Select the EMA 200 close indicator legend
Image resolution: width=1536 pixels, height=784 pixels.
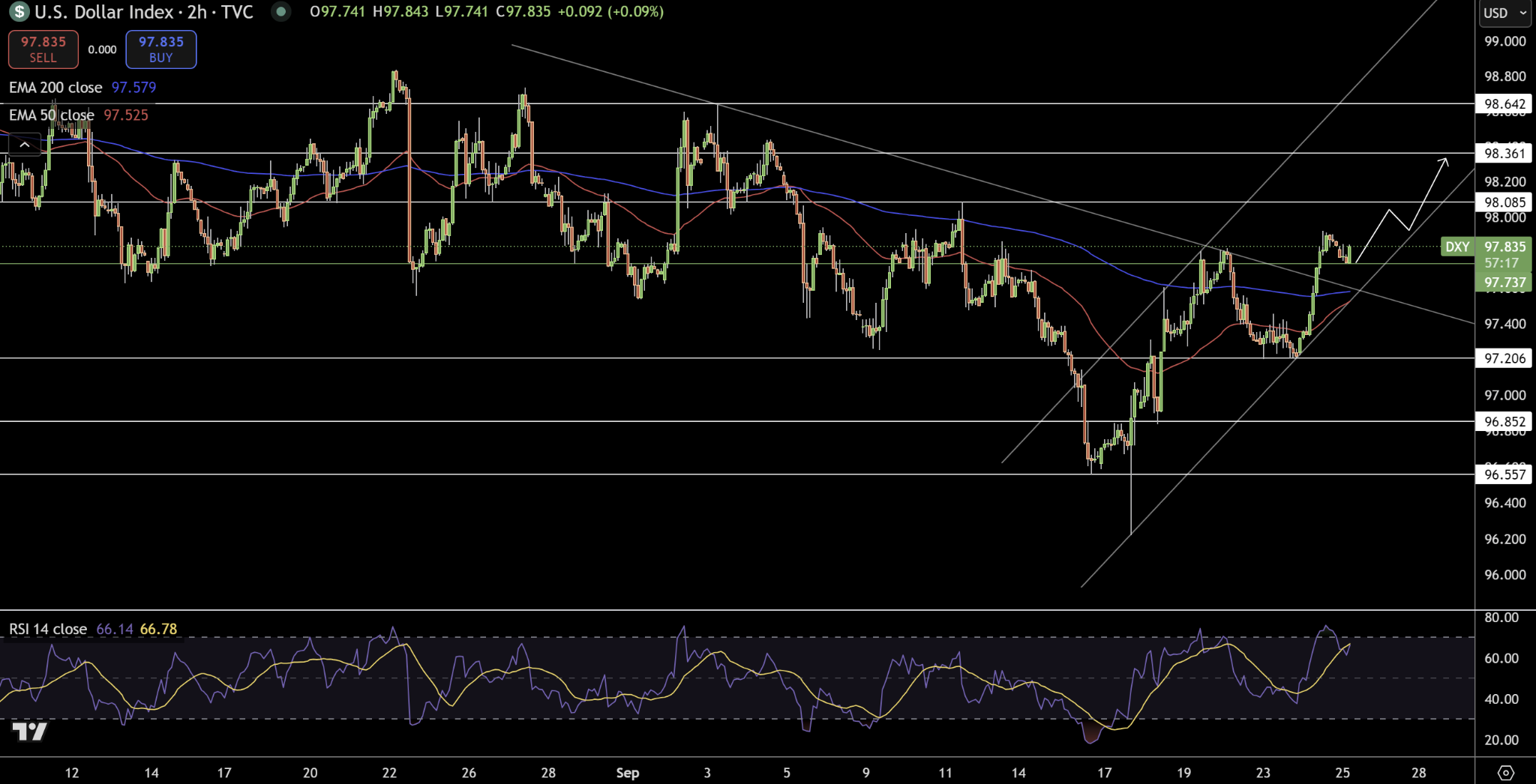click(55, 88)
